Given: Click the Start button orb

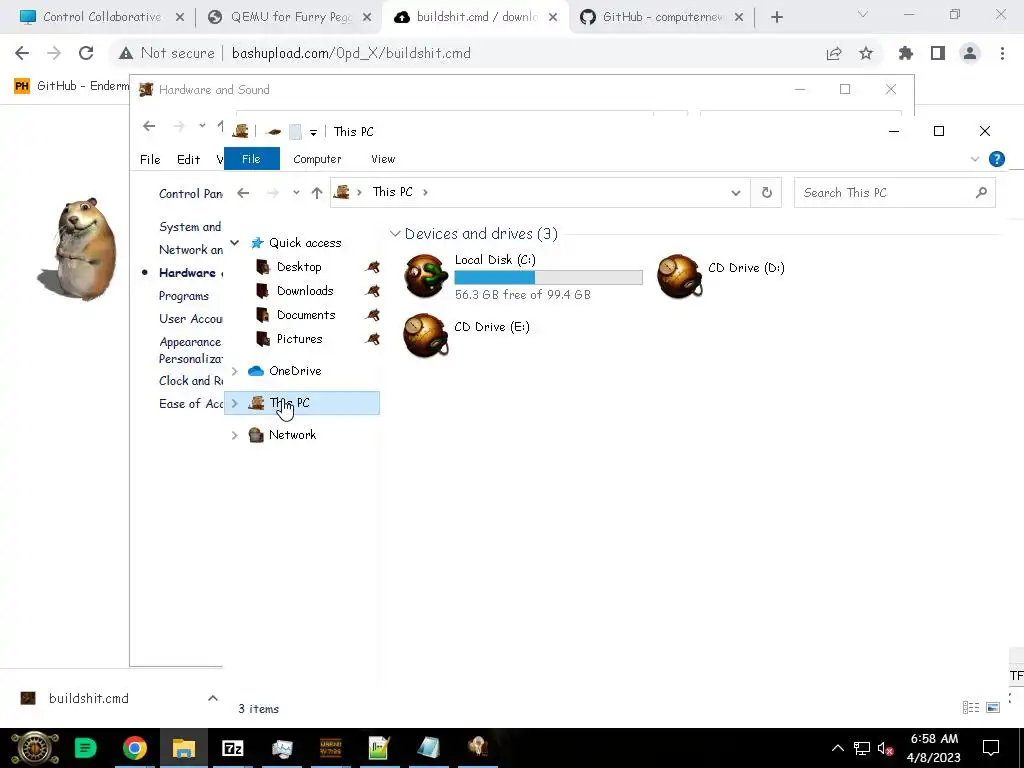Looking at the screenshot, I should click(x=35, y=748).
